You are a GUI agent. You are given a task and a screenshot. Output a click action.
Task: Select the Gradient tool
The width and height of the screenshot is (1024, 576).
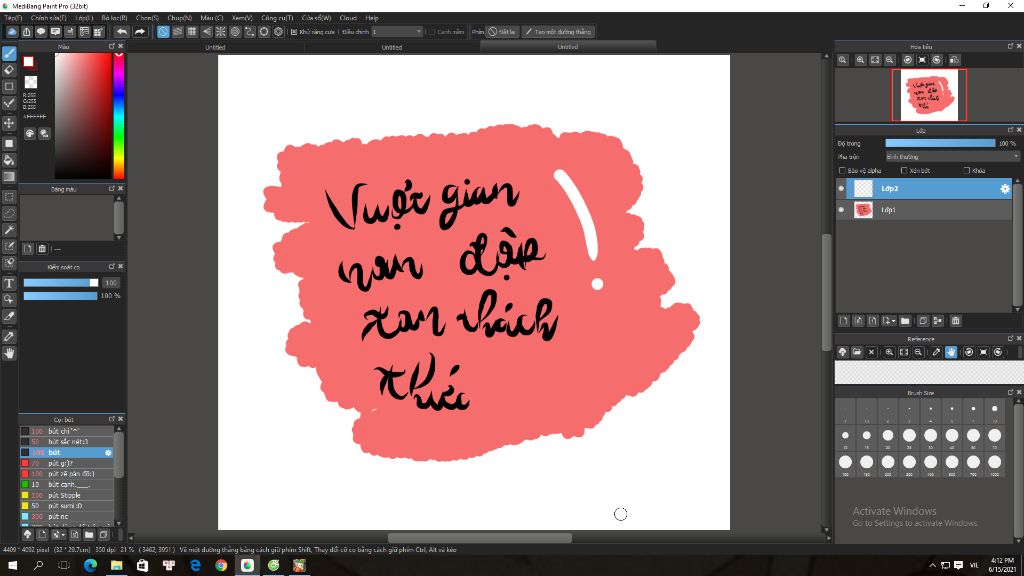pos(9,176)
